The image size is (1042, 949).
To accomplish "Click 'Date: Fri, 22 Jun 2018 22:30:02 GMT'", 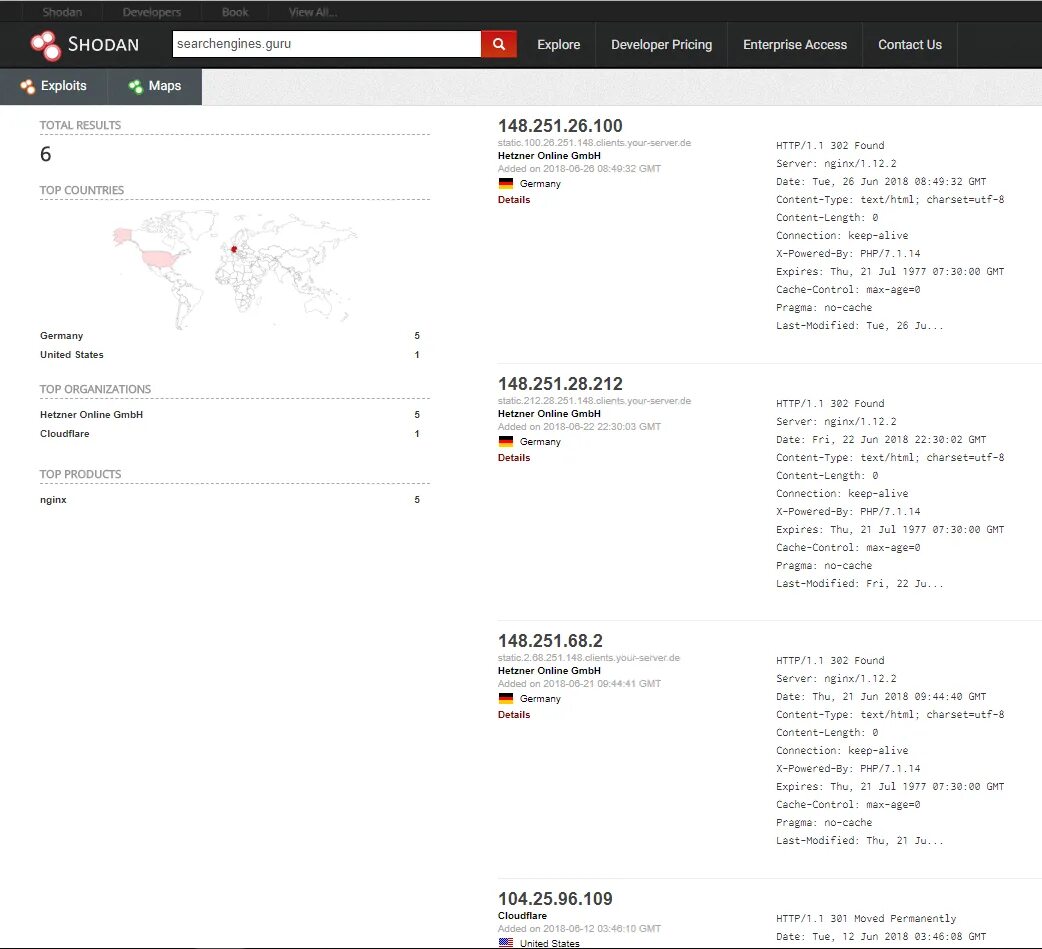I will [x=881, y=439].
